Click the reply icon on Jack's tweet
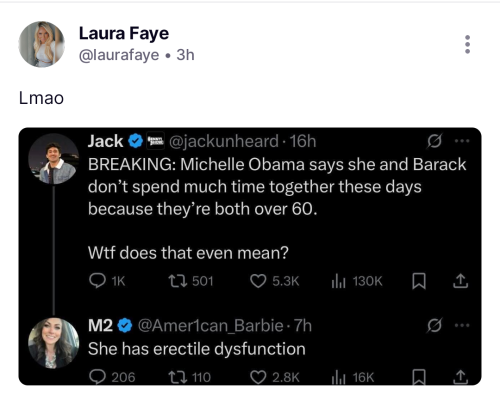Screen dimensions: 500x402 (97, 281)
